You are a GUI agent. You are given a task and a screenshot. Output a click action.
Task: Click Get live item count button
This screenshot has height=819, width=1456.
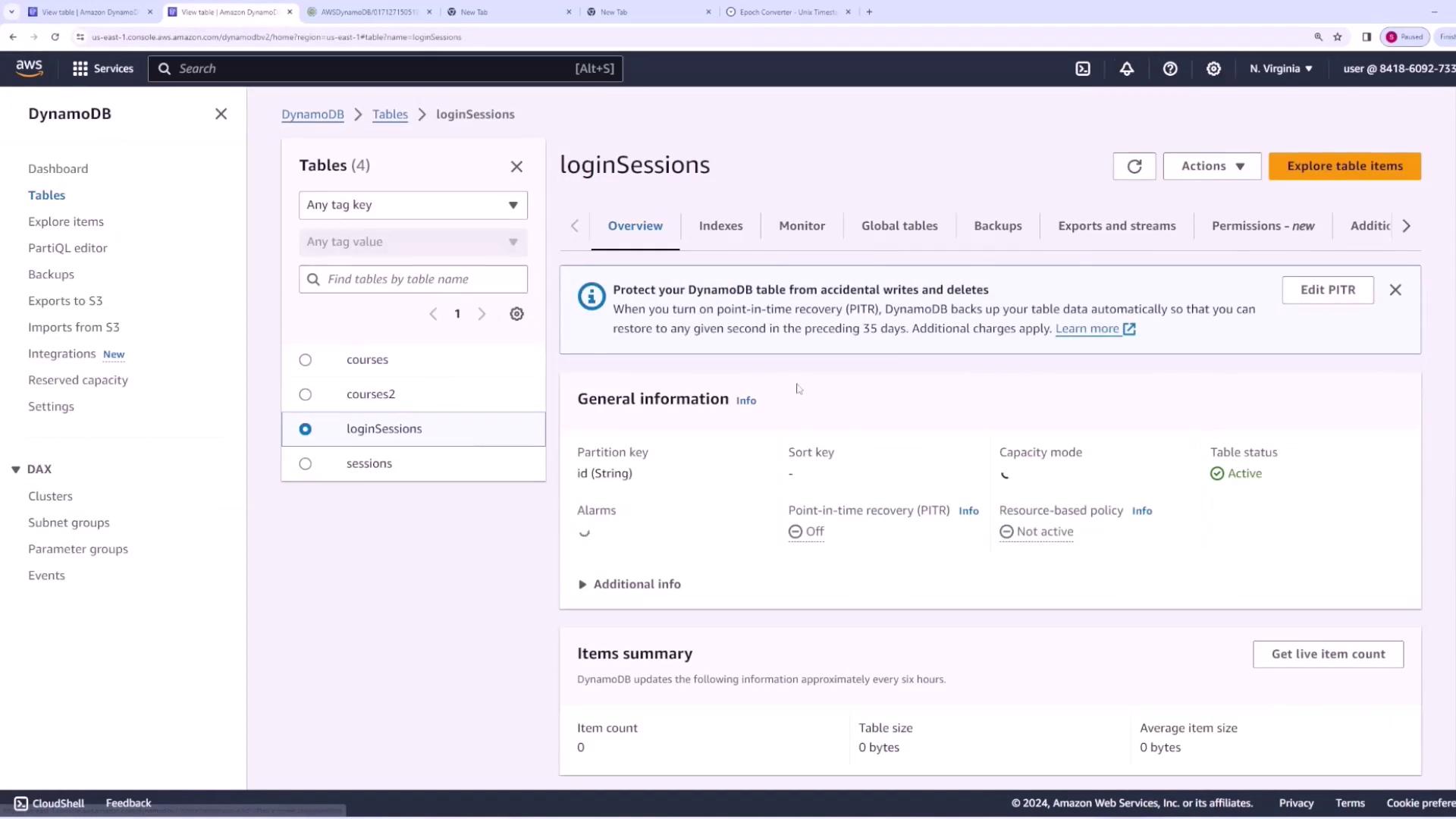pyautogui.click(x=1328, y=654)
